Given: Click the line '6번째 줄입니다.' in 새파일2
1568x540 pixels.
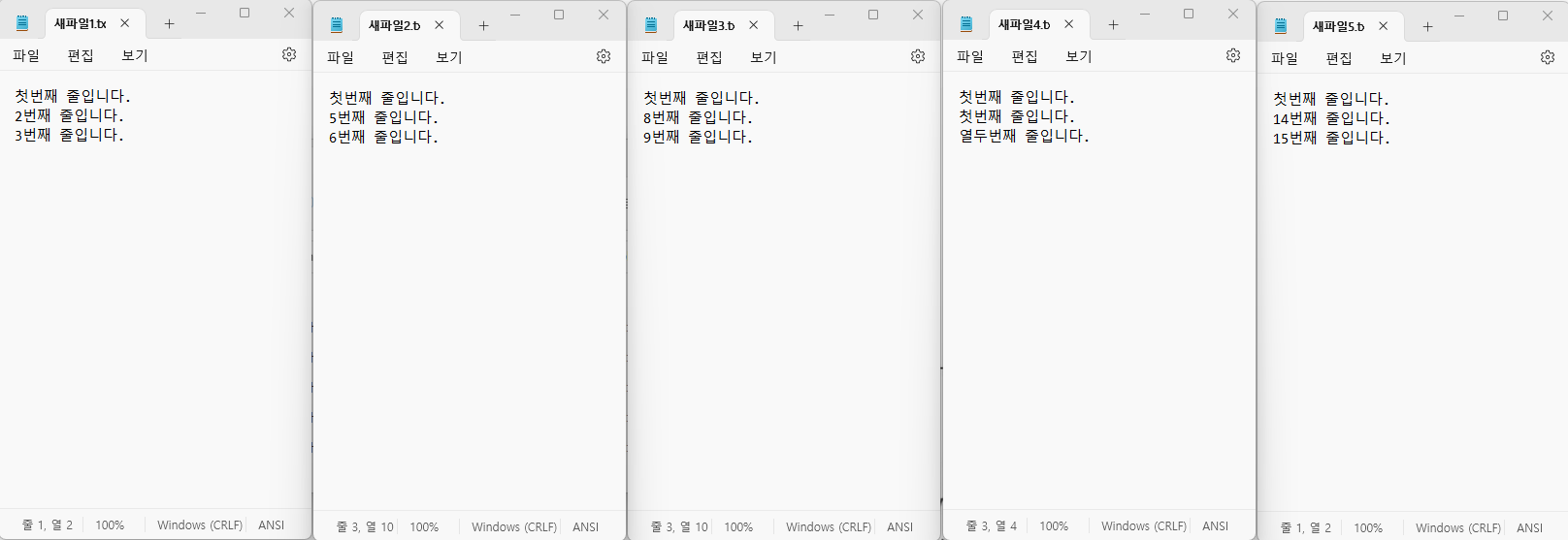Looking at the screenshot, I should click(x=383, y=137).
